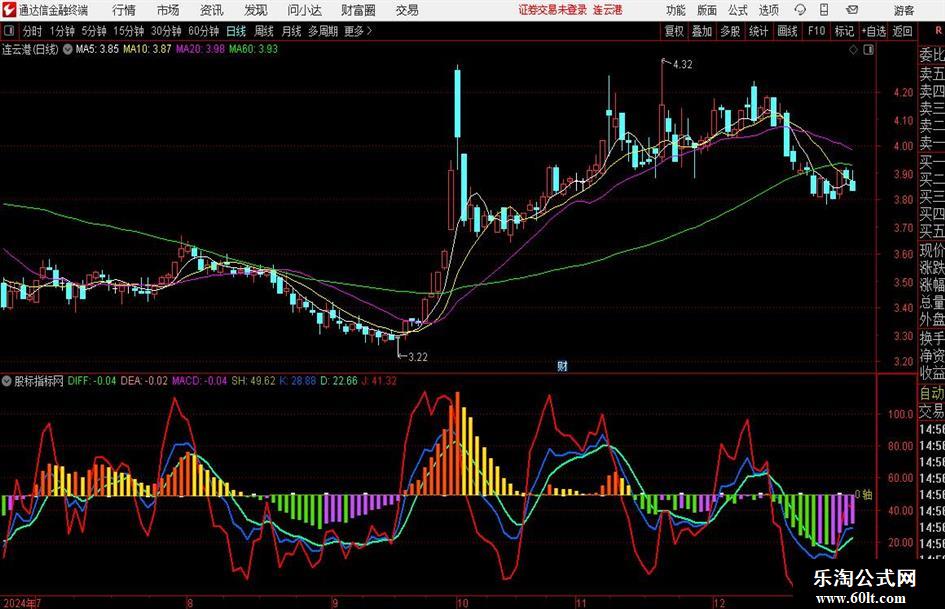
Task: Click the D: 22.66 indicator value
Action: (x=339, y=381)
